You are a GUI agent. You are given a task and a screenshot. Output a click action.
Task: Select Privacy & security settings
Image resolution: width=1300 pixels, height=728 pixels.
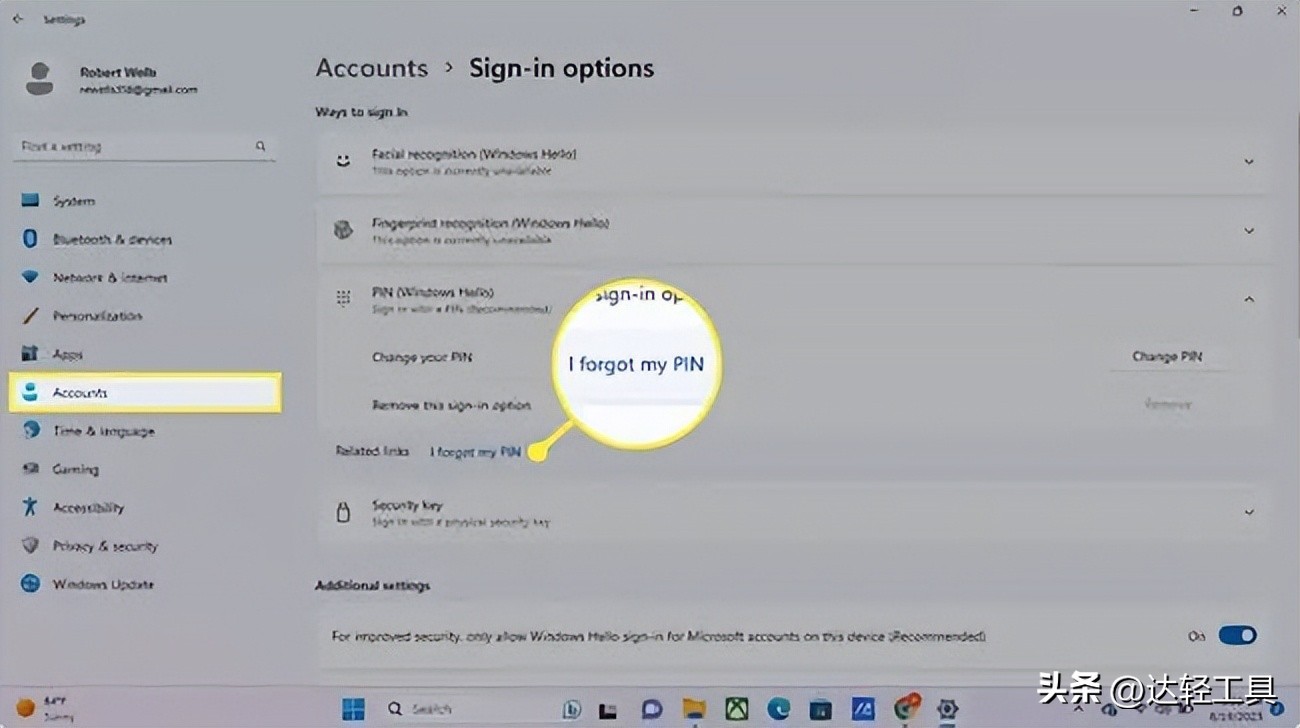pyautogui.click(x=106, y=546)
